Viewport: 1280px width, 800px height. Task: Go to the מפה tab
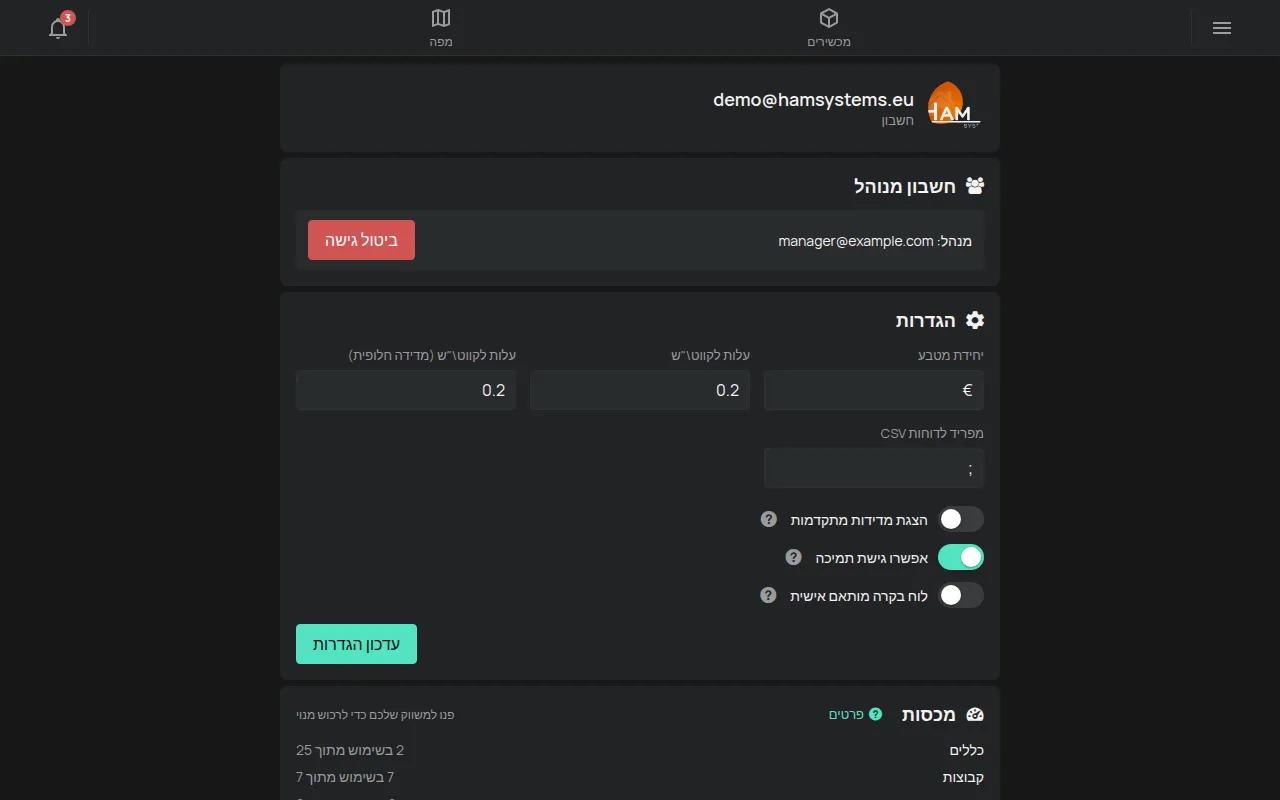(441, 28)
